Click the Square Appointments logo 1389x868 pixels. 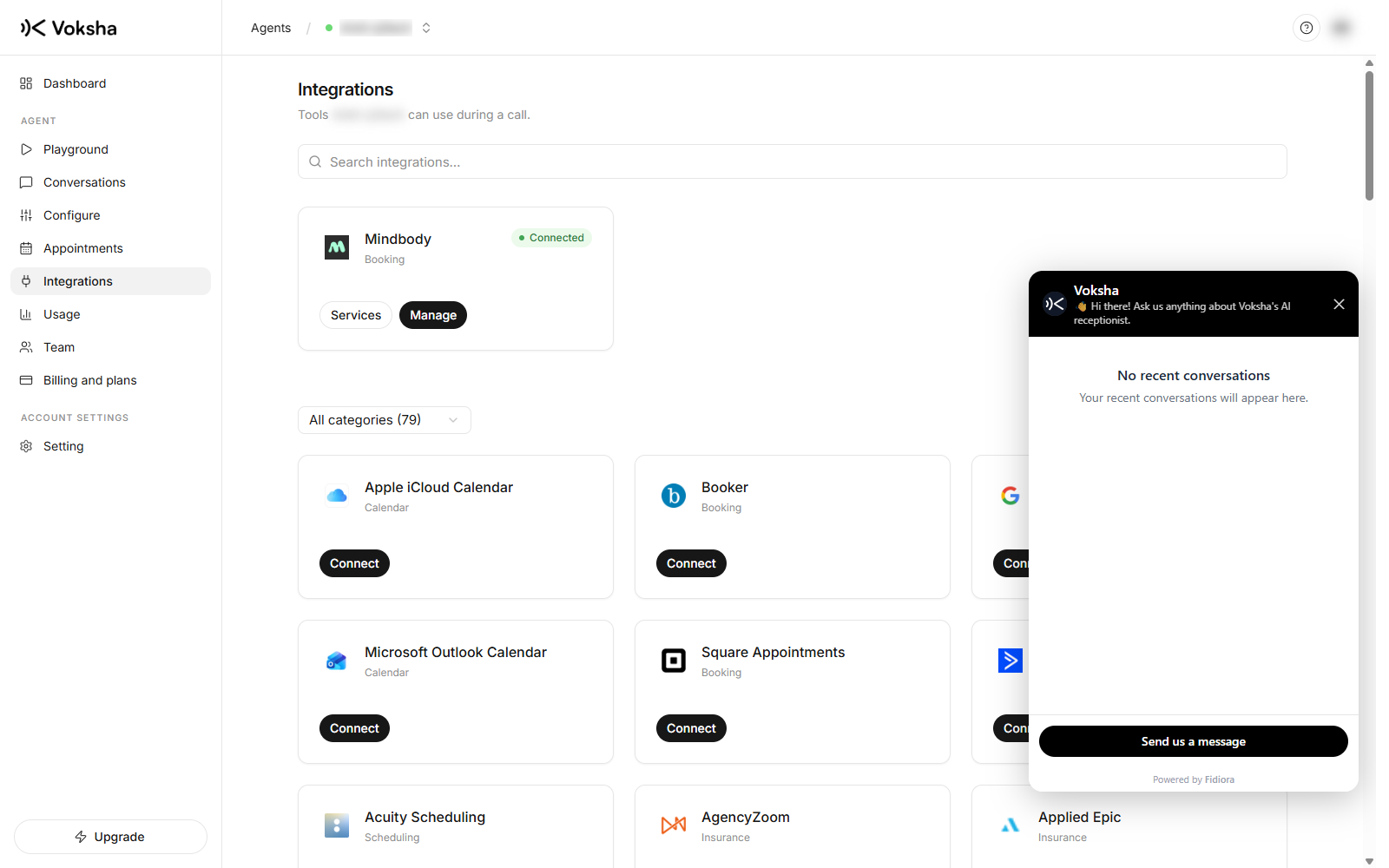tap(674, 661)
